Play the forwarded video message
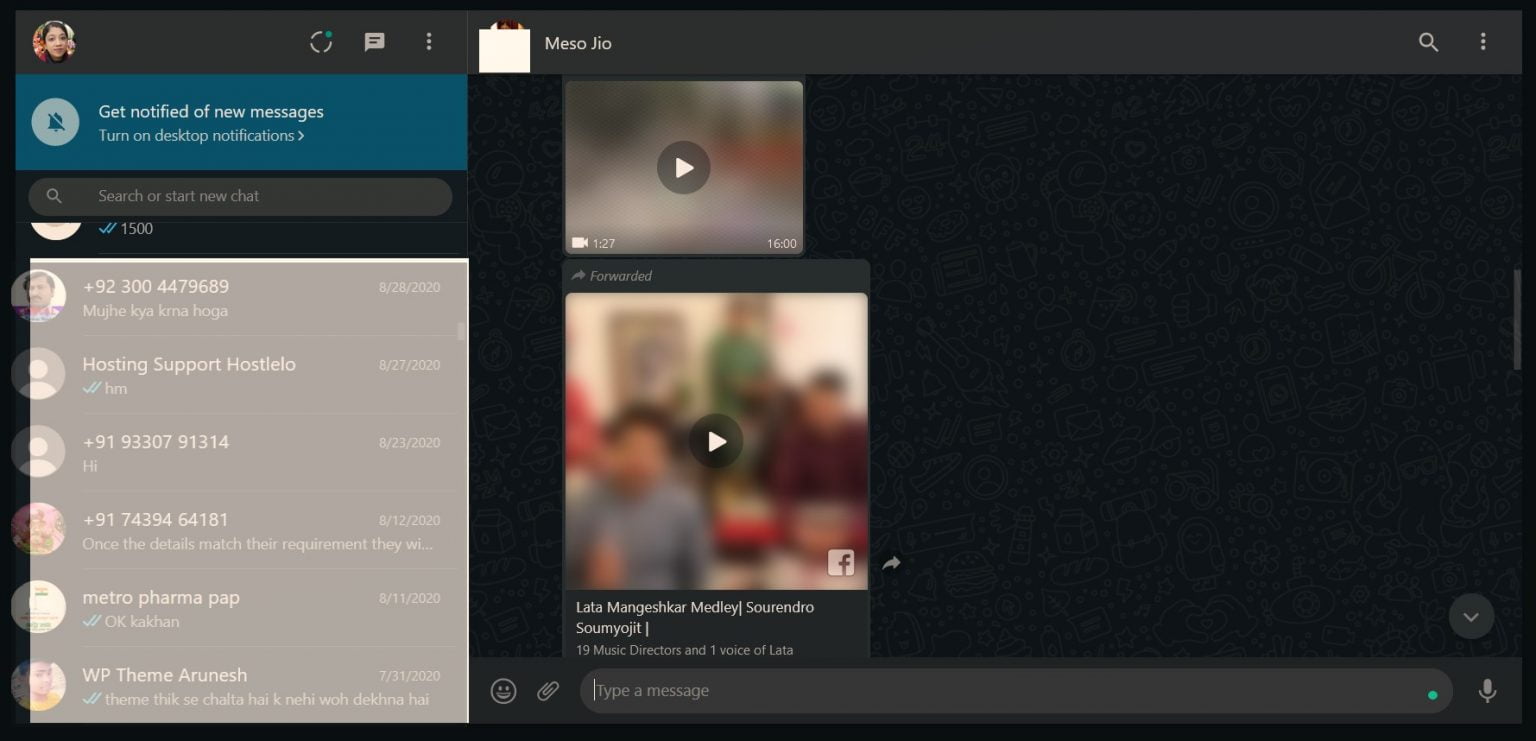 [x=716, y=440]
